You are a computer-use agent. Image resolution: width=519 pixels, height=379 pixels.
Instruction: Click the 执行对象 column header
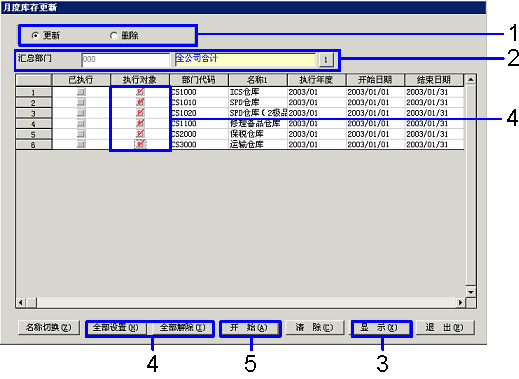click(x=140, y=80)
